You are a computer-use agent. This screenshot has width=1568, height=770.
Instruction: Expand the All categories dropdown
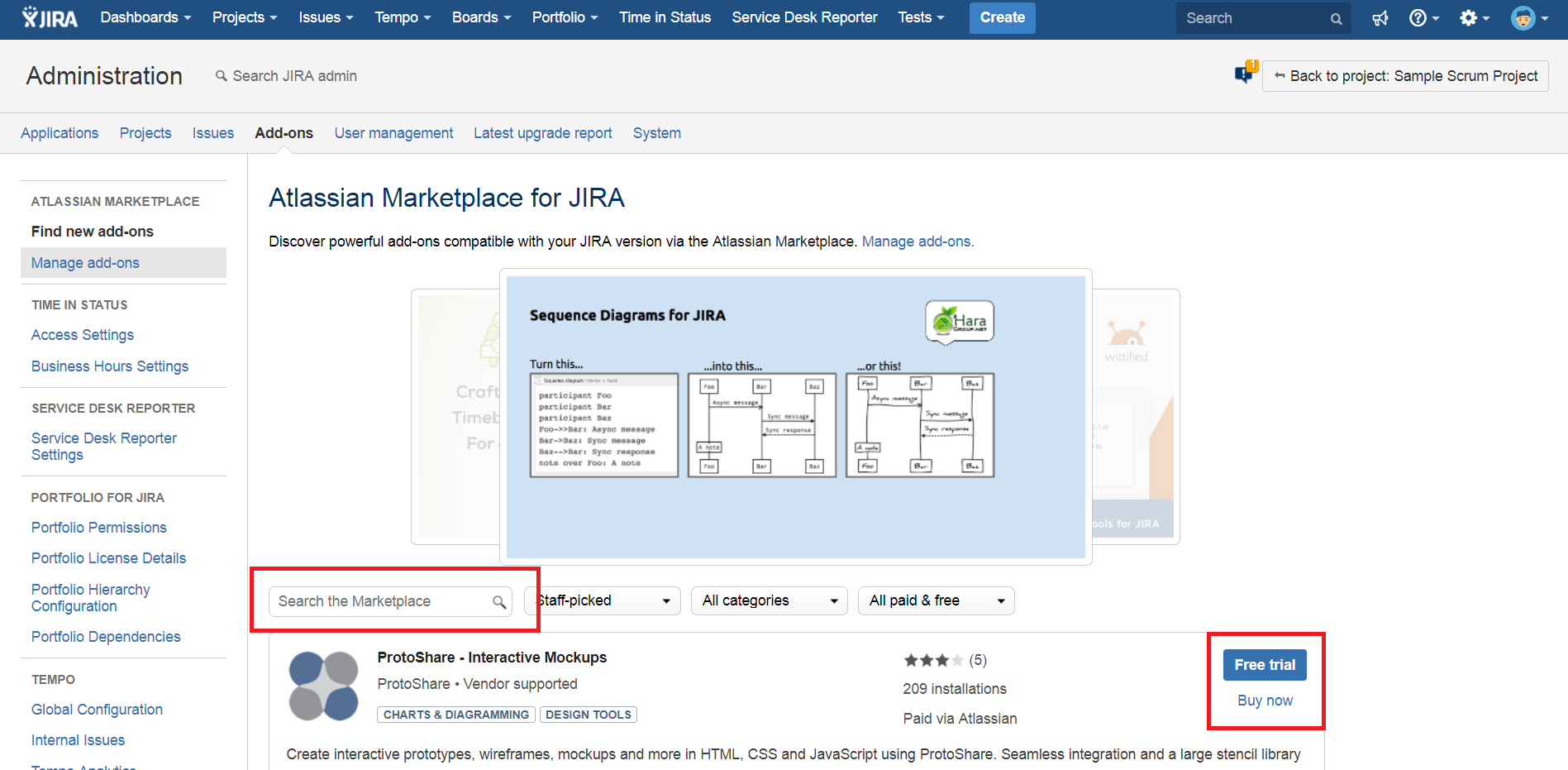tap(770, 601)
